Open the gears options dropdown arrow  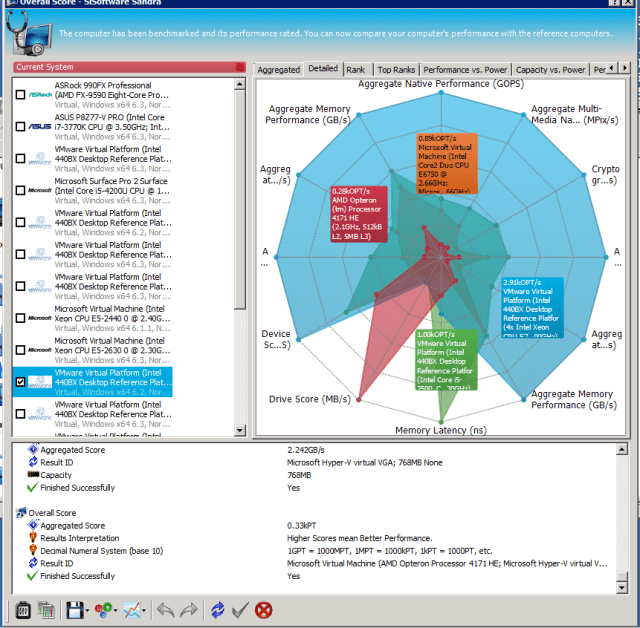[115, 611]
